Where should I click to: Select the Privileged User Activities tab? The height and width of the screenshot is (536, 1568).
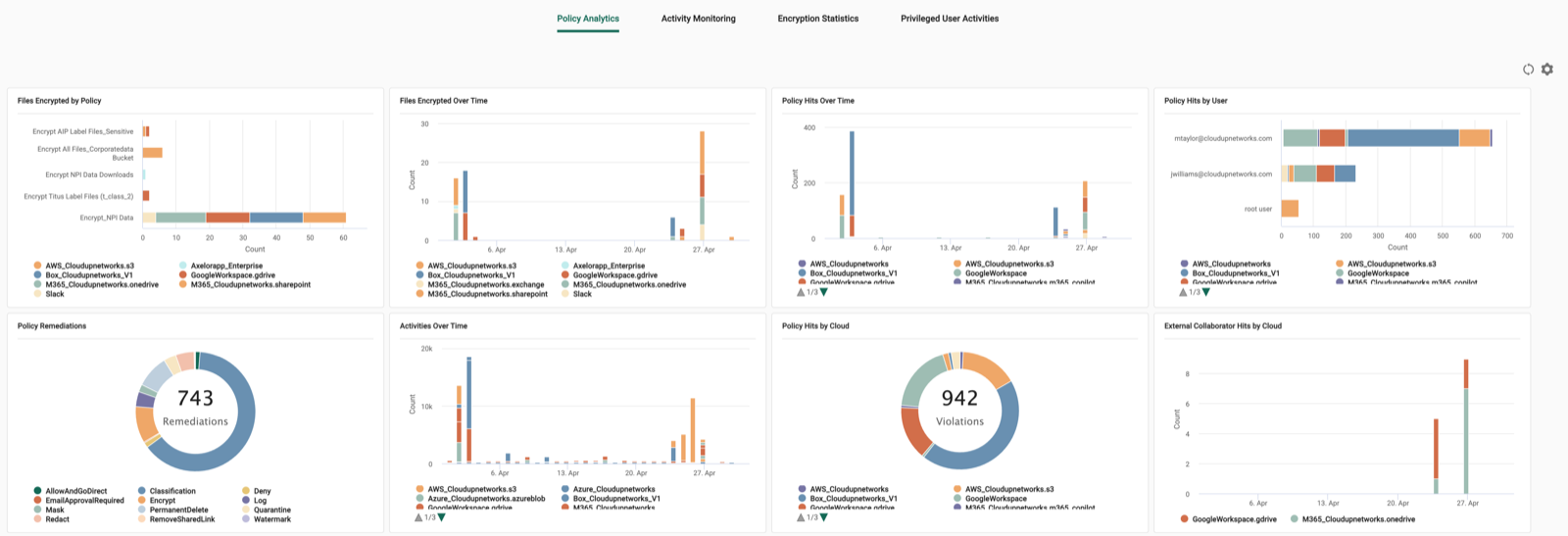[950, 19]
